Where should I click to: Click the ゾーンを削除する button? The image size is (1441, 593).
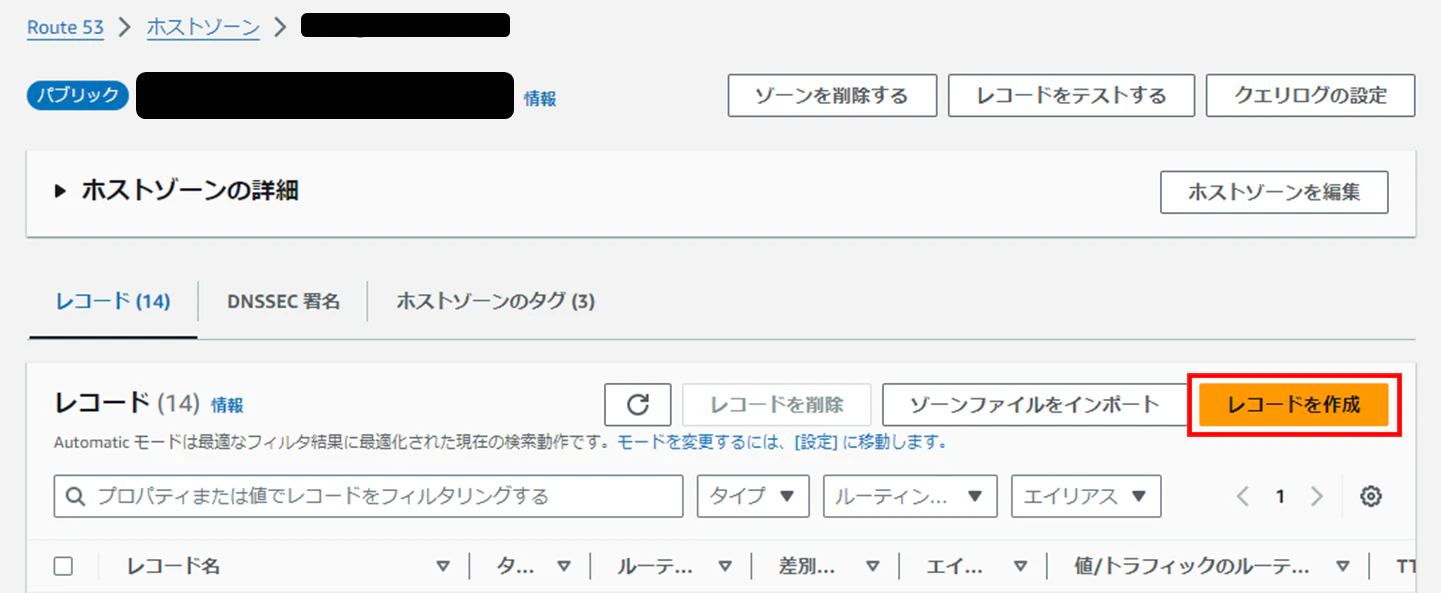point(831,95)
